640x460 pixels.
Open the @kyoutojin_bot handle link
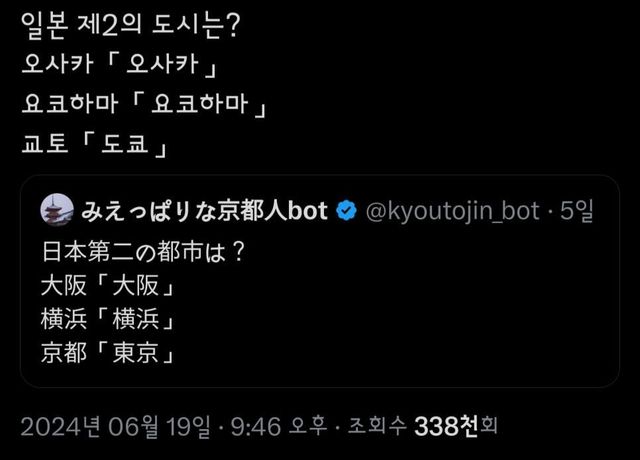pos(454,211)
